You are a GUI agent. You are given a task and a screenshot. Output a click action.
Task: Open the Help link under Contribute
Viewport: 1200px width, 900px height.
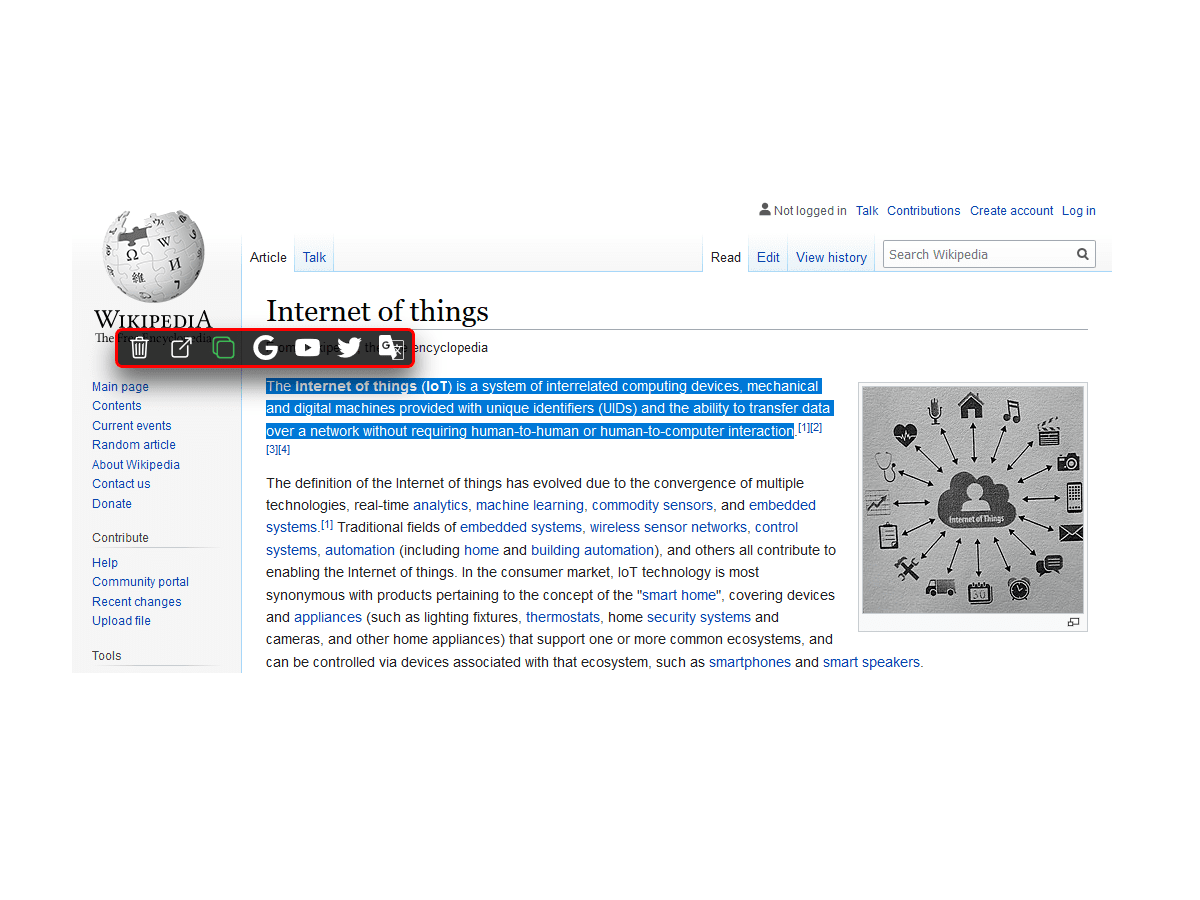click(105, 563)
